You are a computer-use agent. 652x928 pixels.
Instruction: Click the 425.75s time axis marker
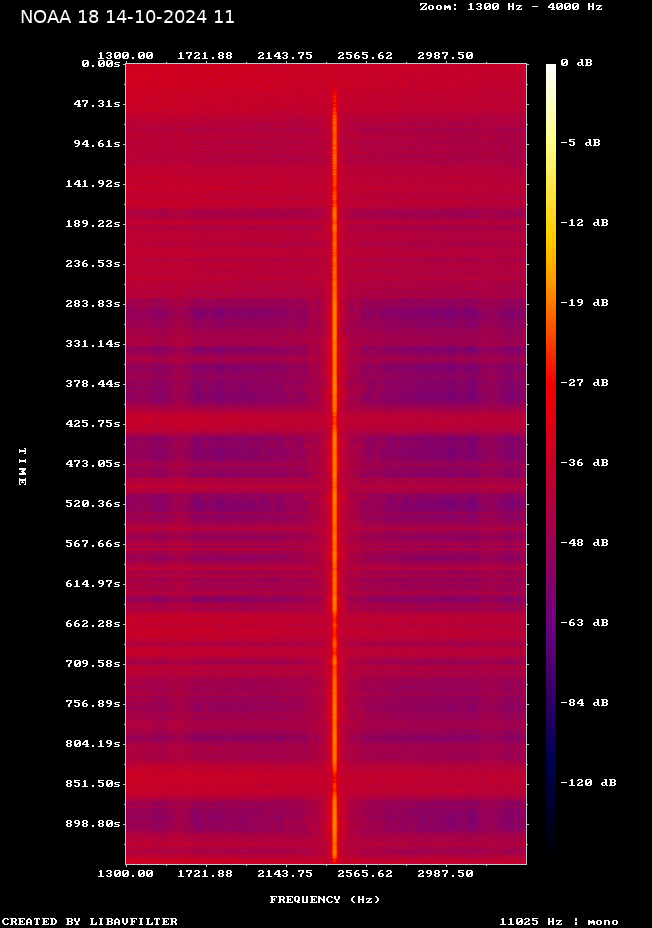93,423
